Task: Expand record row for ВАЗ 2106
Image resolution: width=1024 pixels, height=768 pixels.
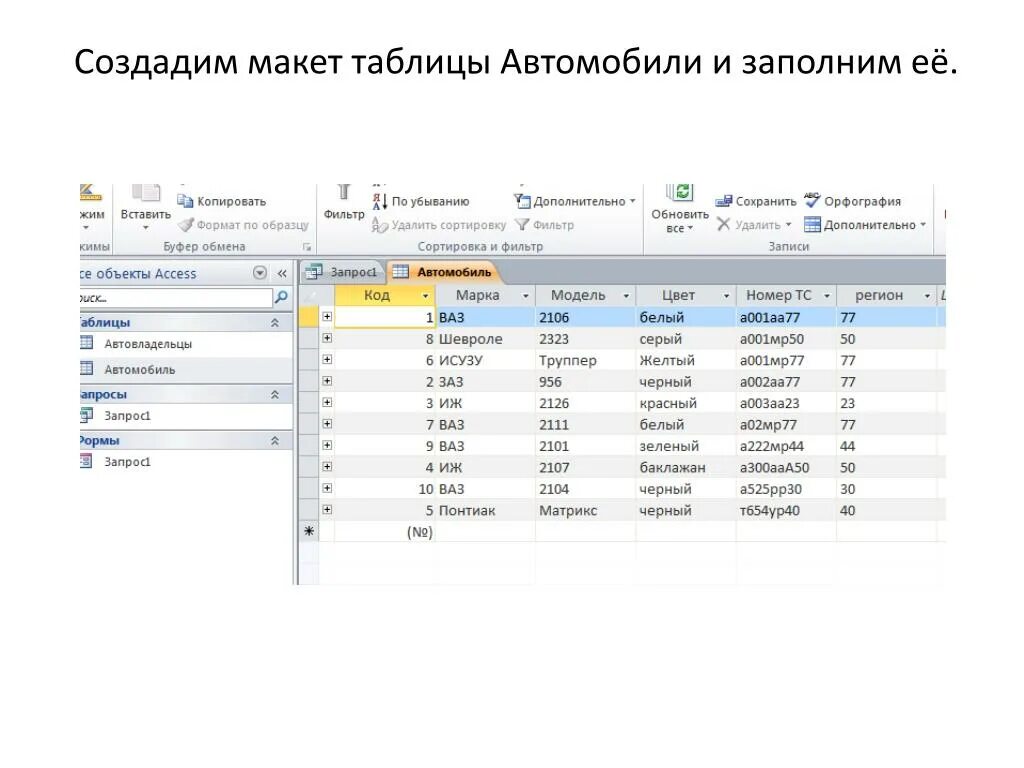Action: pyautogui.click(x=329, y=317)
